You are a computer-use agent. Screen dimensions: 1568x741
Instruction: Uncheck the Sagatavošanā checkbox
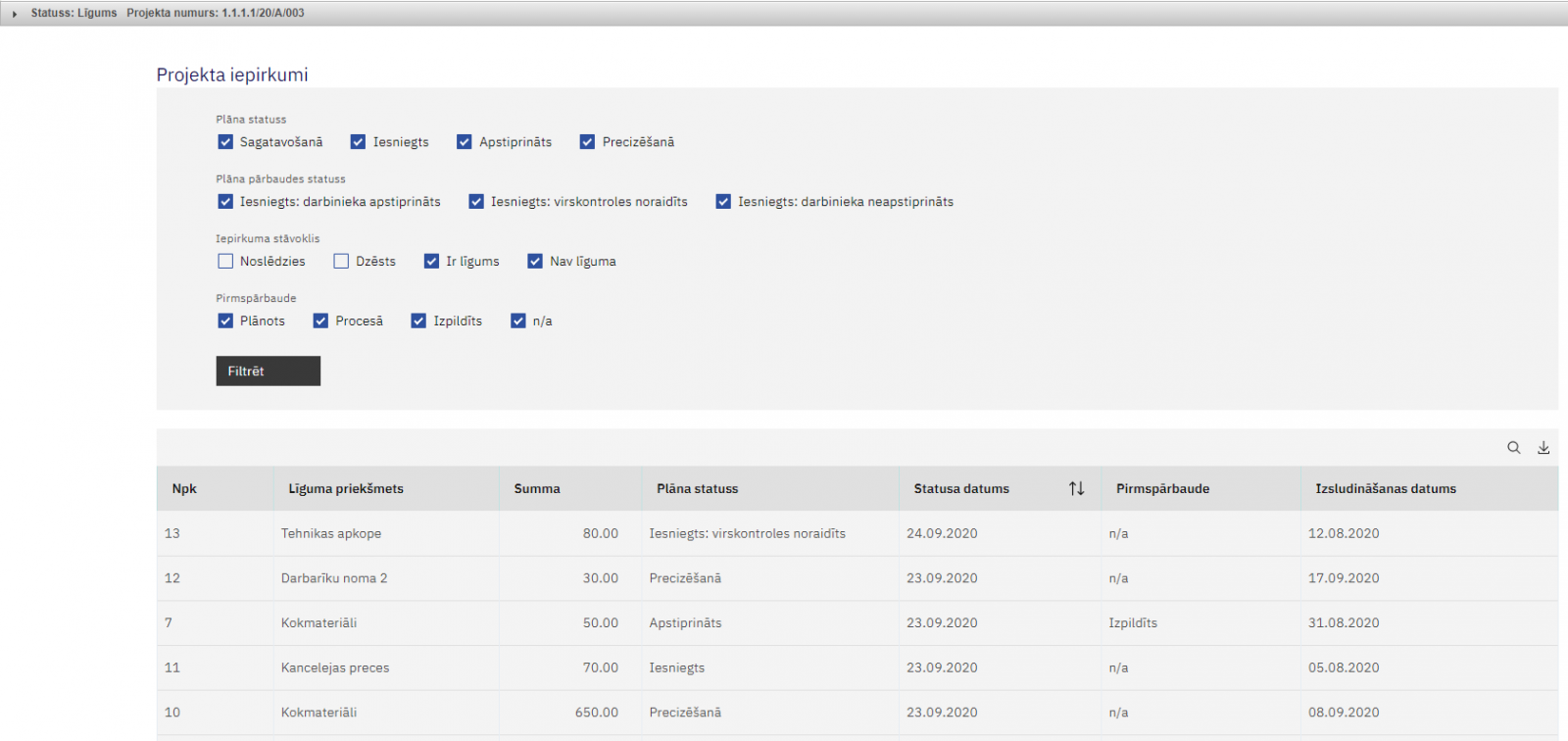(x=225, y=142)
